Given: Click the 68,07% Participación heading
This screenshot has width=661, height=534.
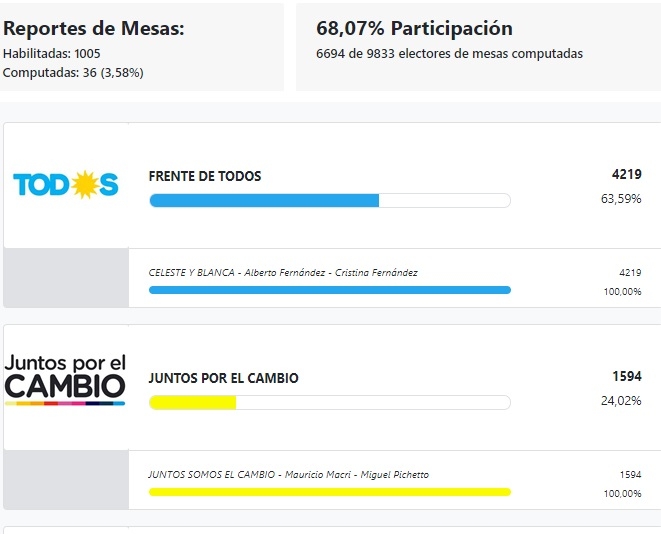Looking at the screenshot, I should (414, 29).
